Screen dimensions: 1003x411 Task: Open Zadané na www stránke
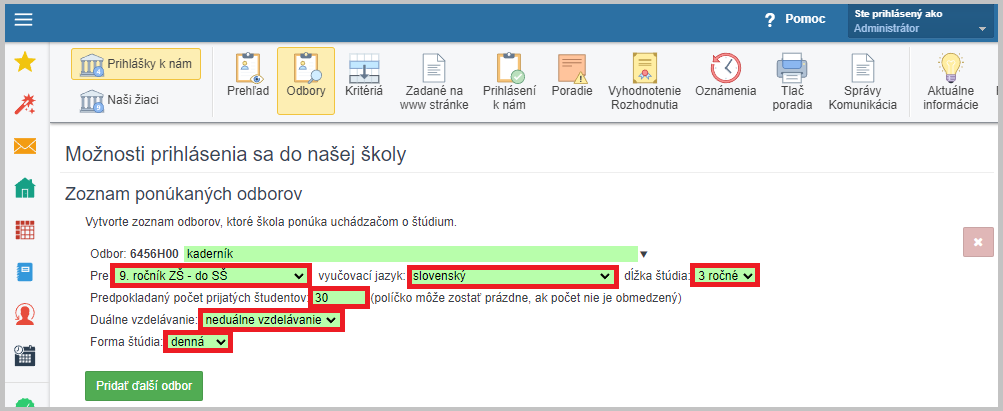(x=434, y=81)
